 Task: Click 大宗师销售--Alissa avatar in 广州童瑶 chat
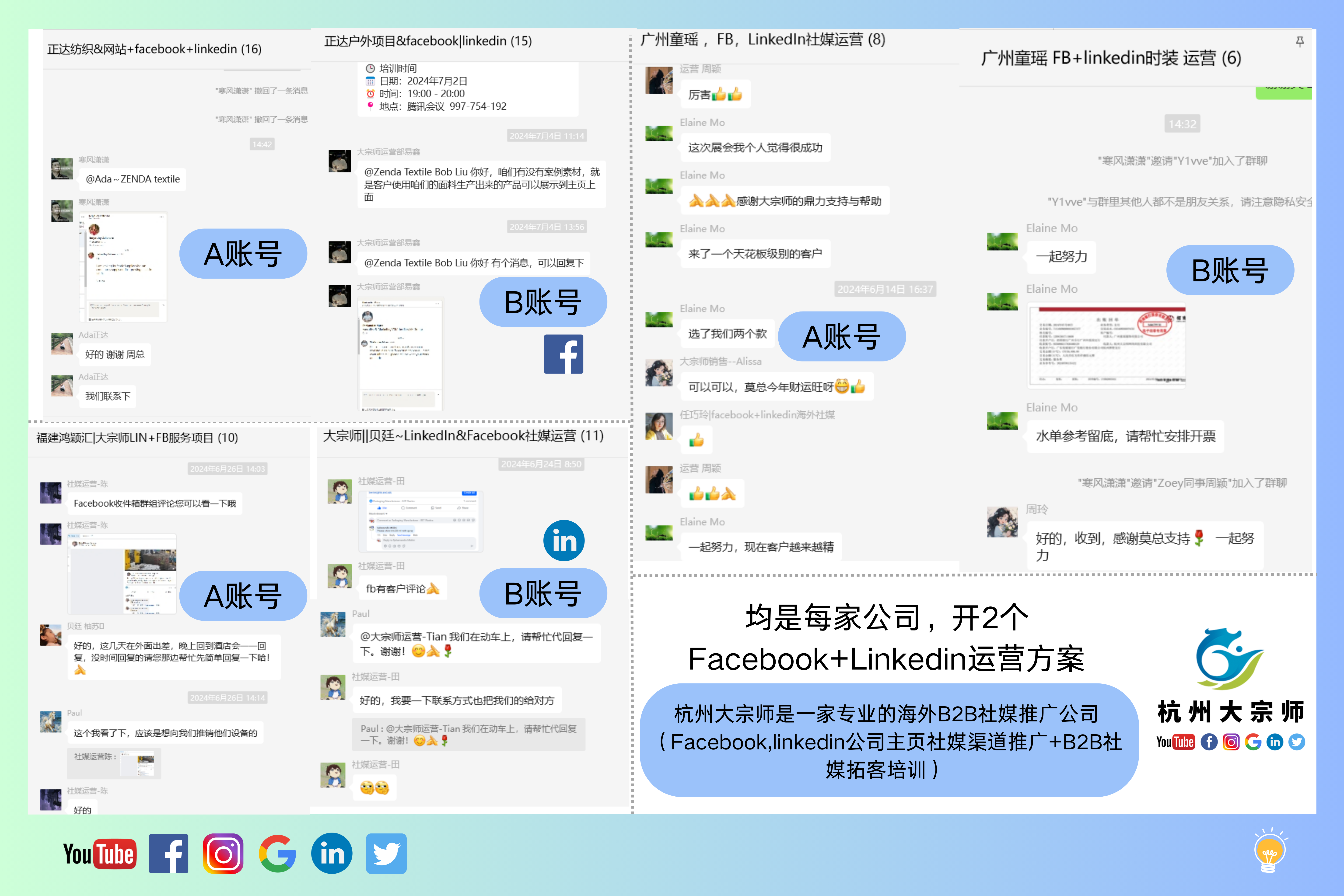(659, 373)
